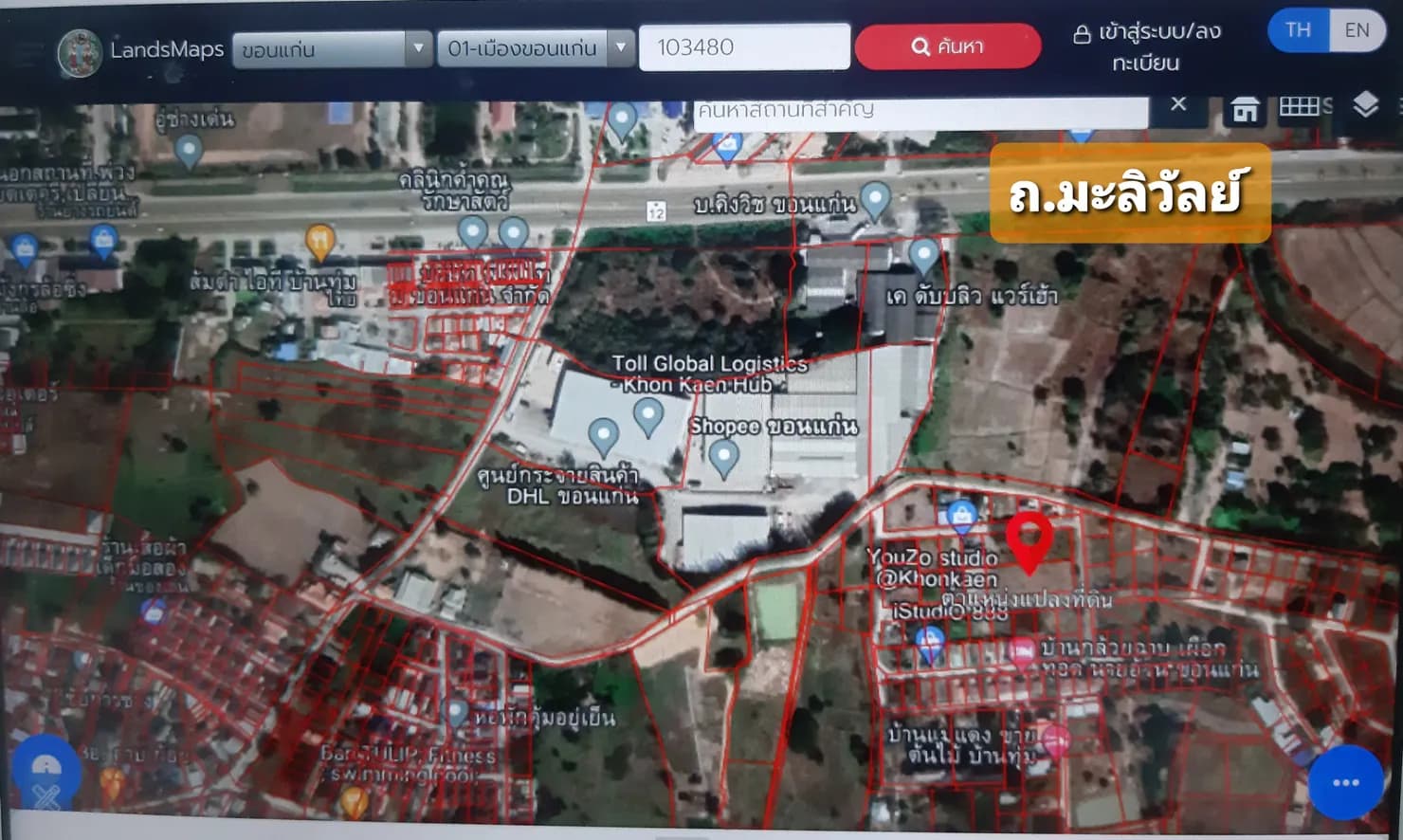Click the เค ดับบลิว แวร์เฮ้า warehouse pin

tap(923, 255)
